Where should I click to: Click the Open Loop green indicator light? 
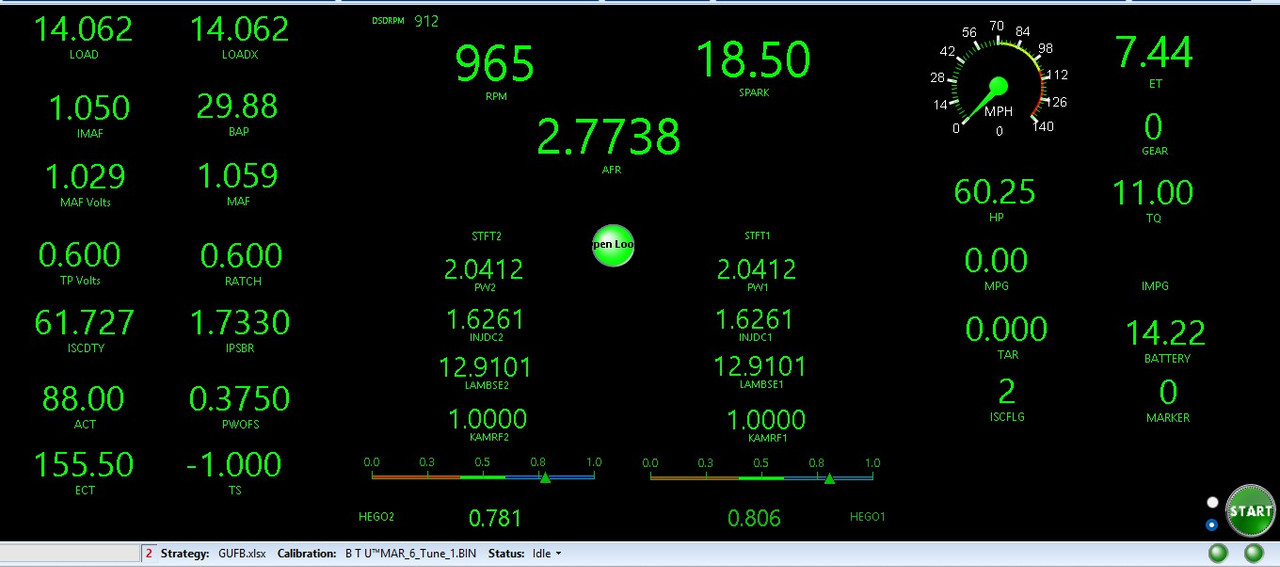point(613,245)
